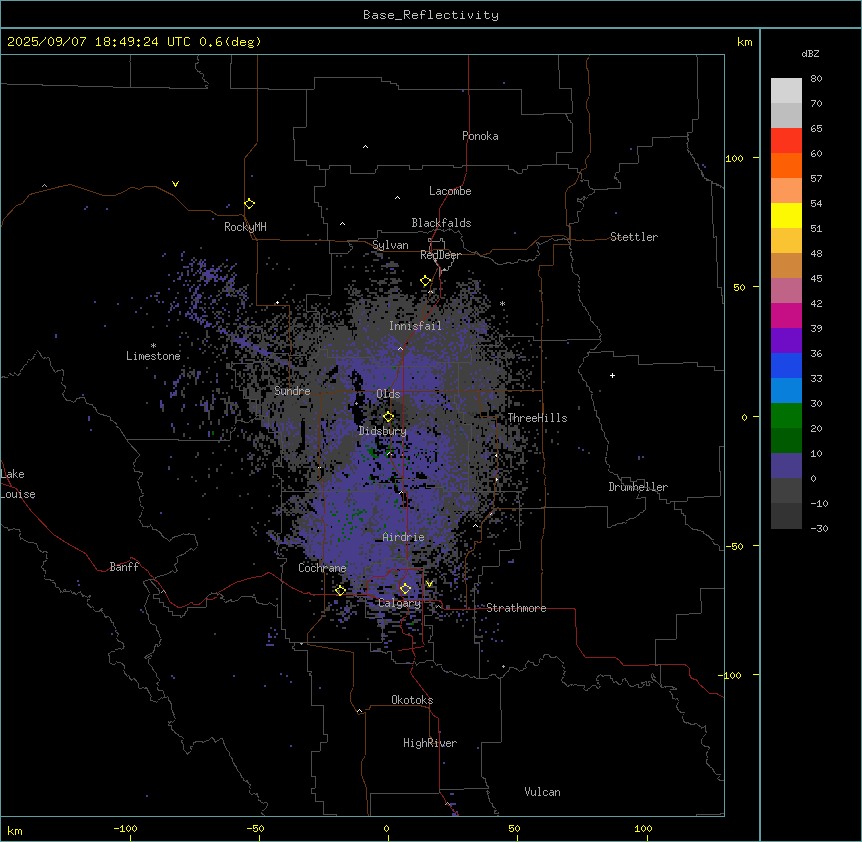Select the magenta 39-42 dBZ legend swatch
This screenshot has height=842, width=862.
[x=786, y=315]
